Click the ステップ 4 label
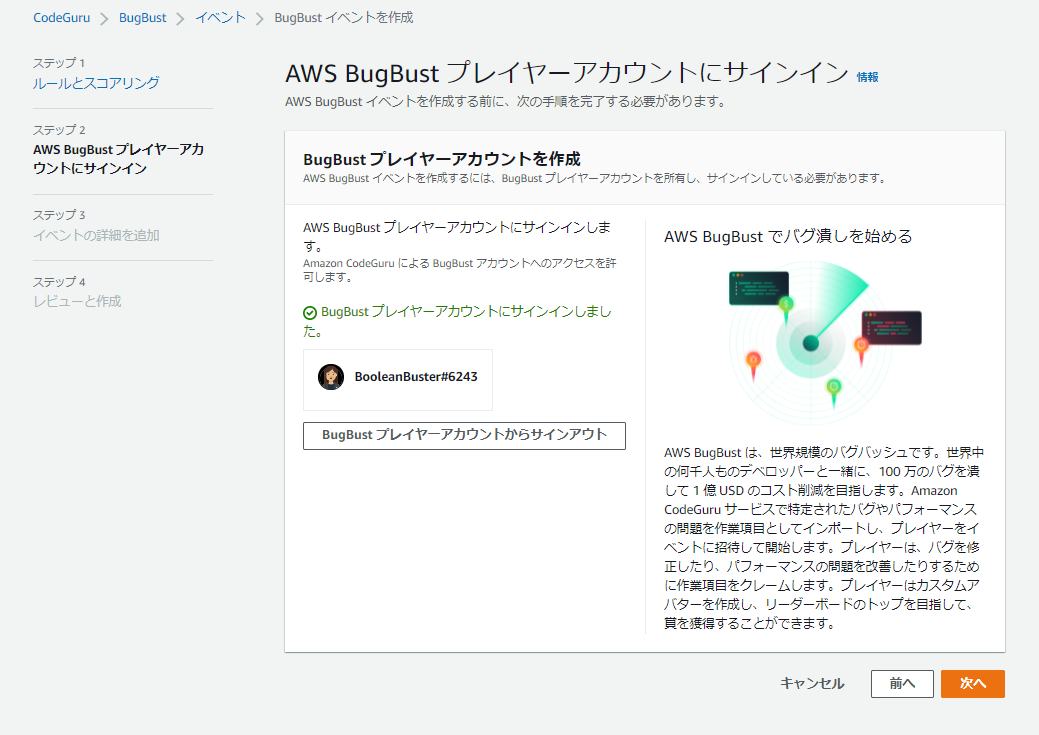Viewport: 1039px width, 735px height. (59, 282)
